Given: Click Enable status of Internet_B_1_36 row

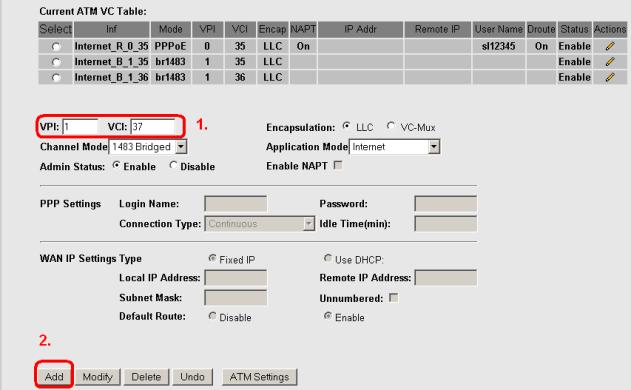Looking at the screenshot, I should (574, 77).
